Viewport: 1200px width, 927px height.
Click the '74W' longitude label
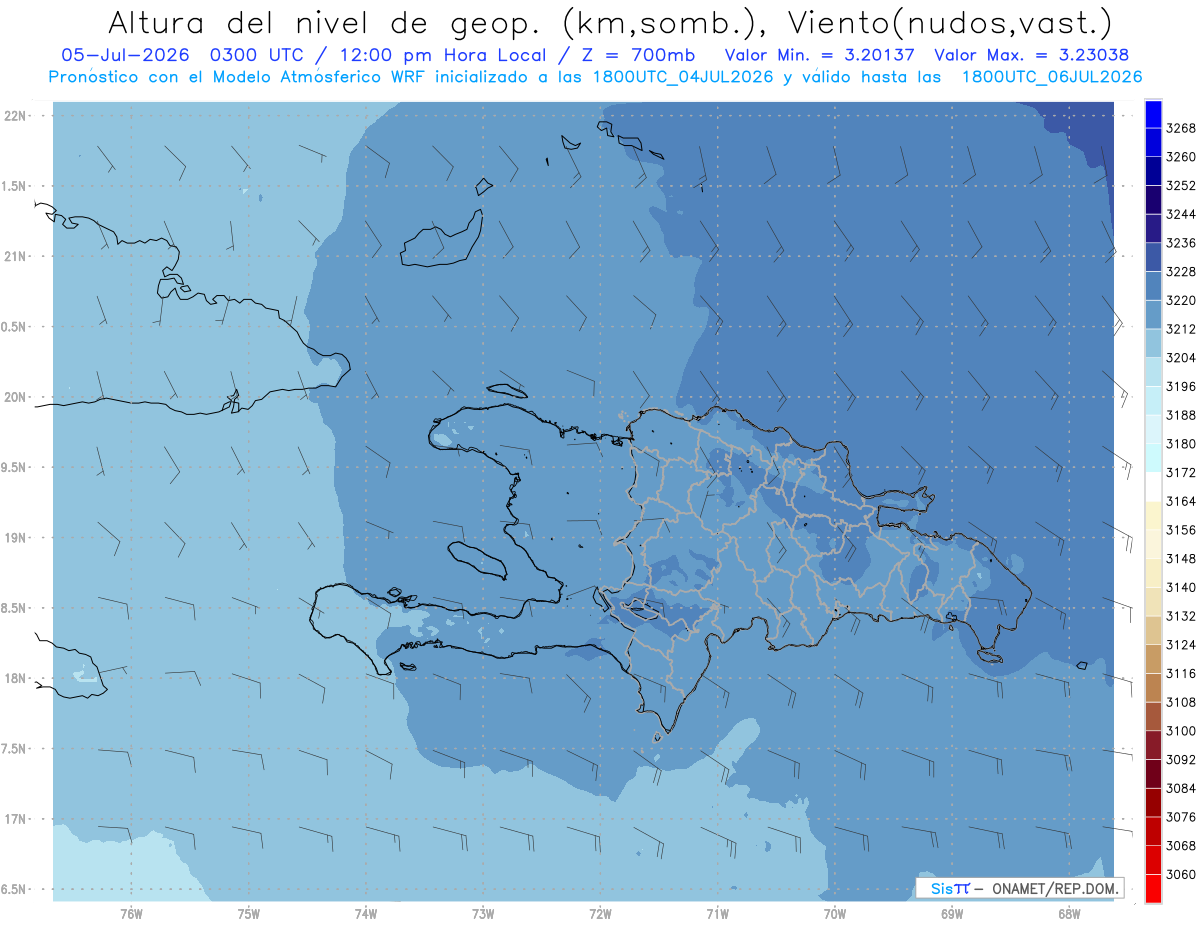click(366, 914)
